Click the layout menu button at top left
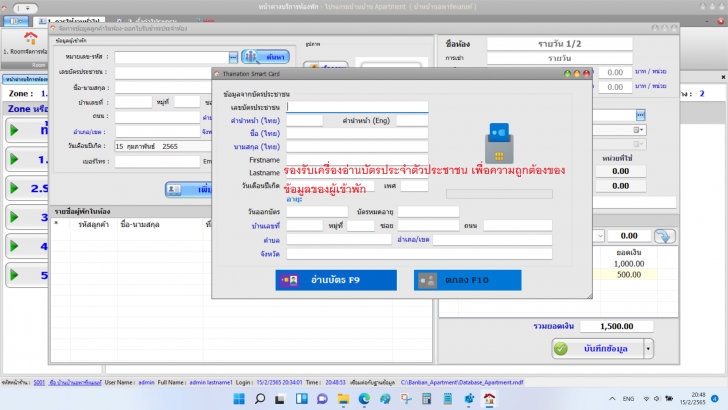 (16, 21)
